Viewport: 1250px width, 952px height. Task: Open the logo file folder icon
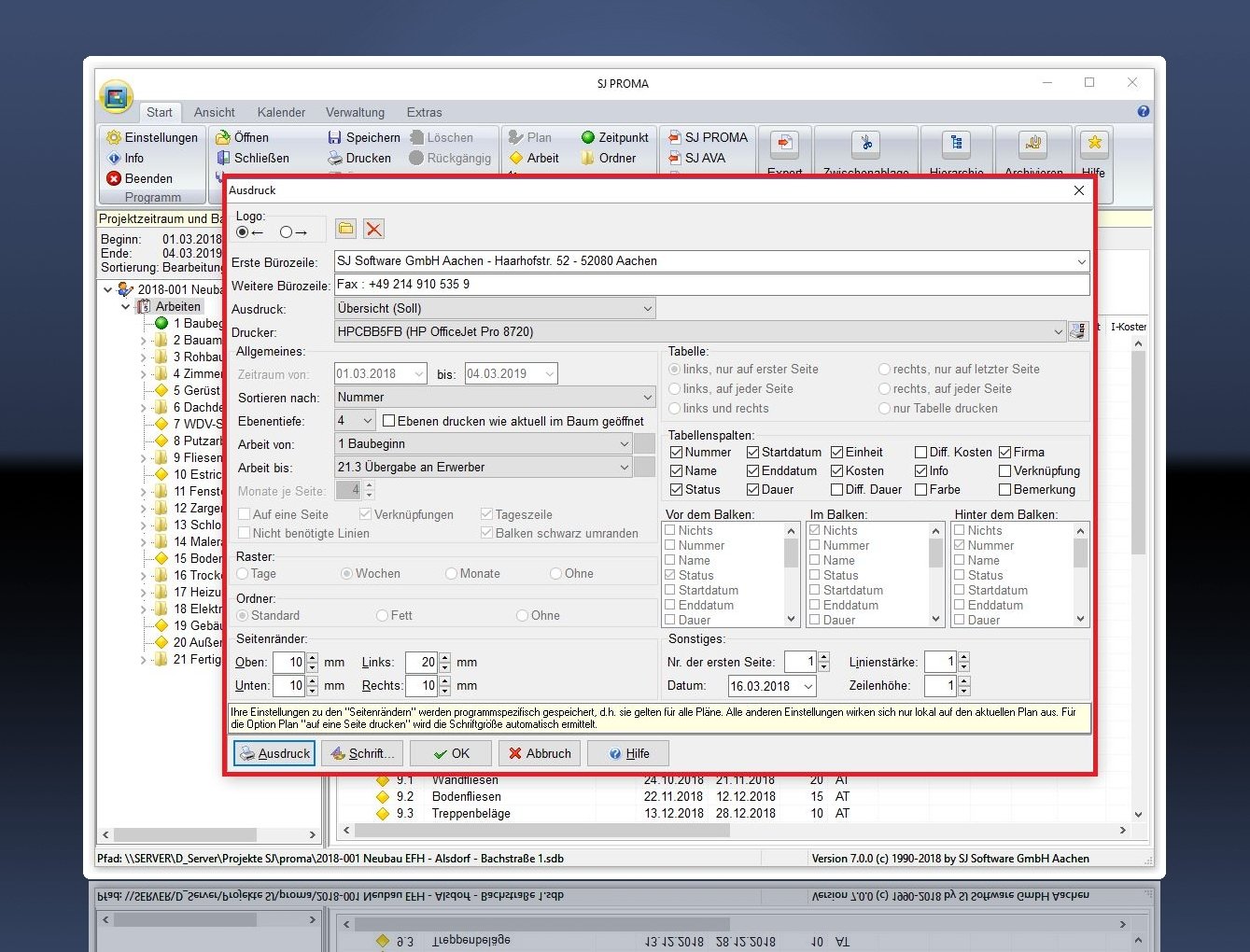(346, 229)
